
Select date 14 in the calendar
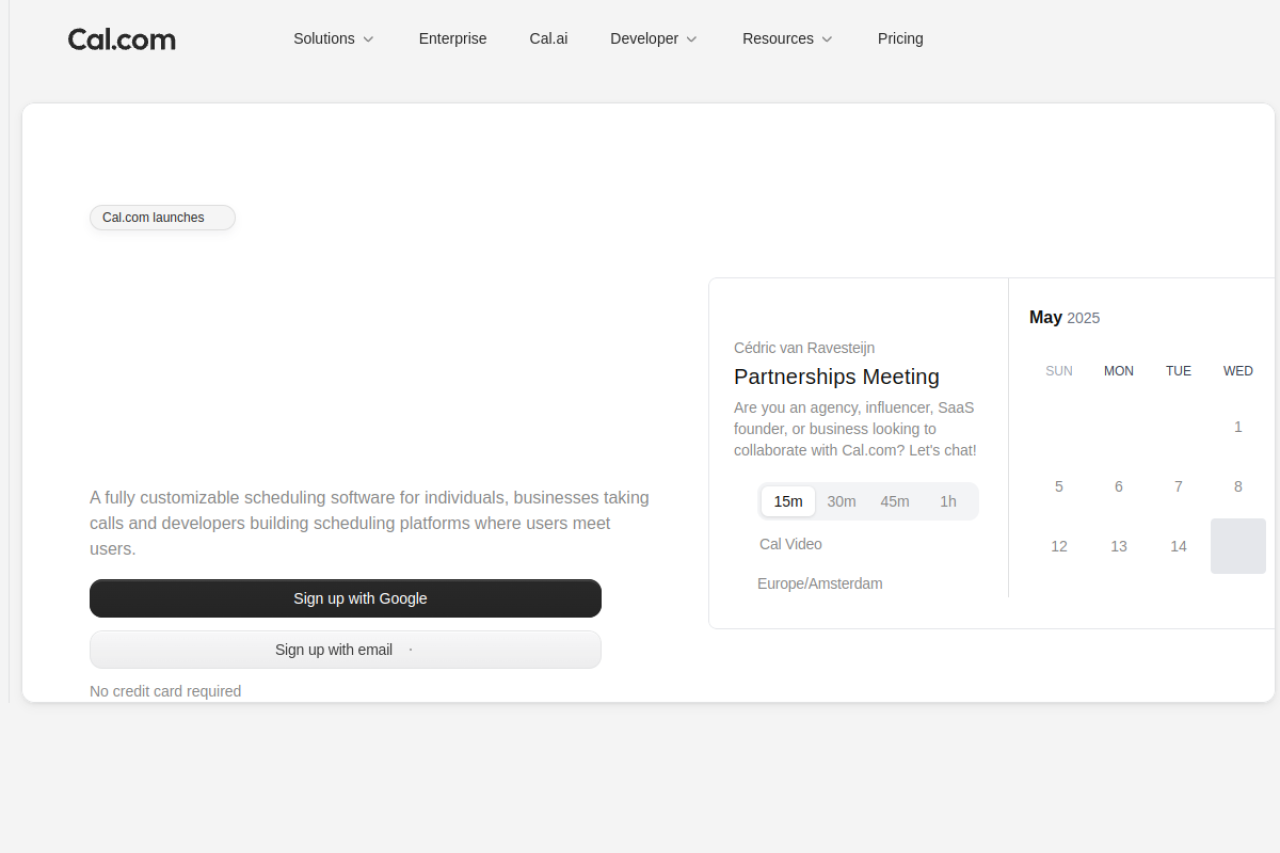[x=1179, y=546]
